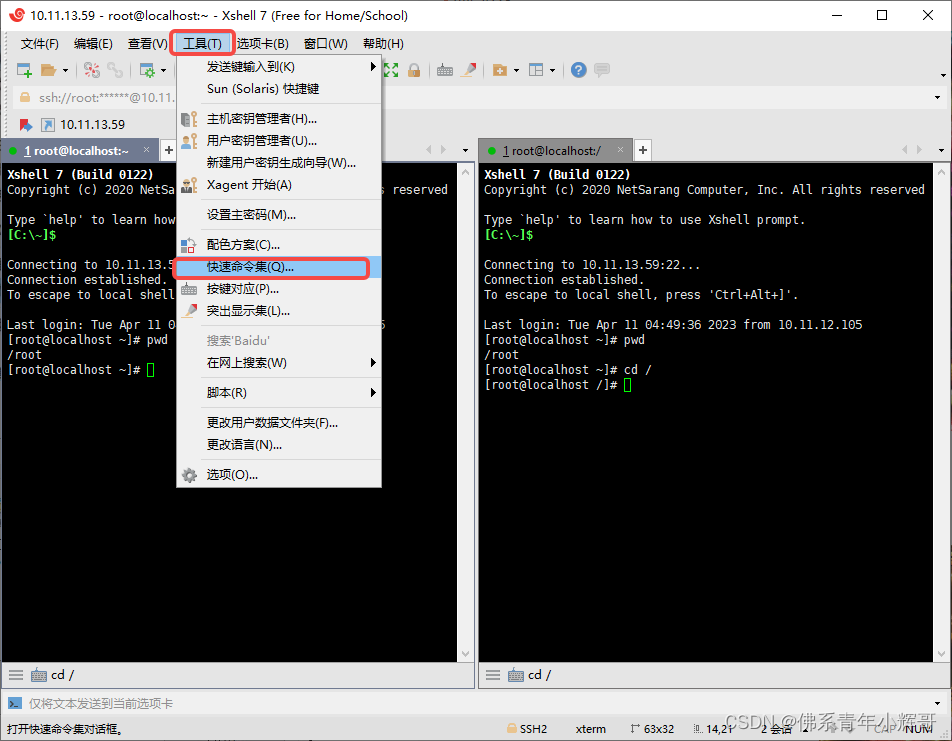Click the Highlight marker toolbar icon
This screenshot has height=741, width=952.
[468, 70]
